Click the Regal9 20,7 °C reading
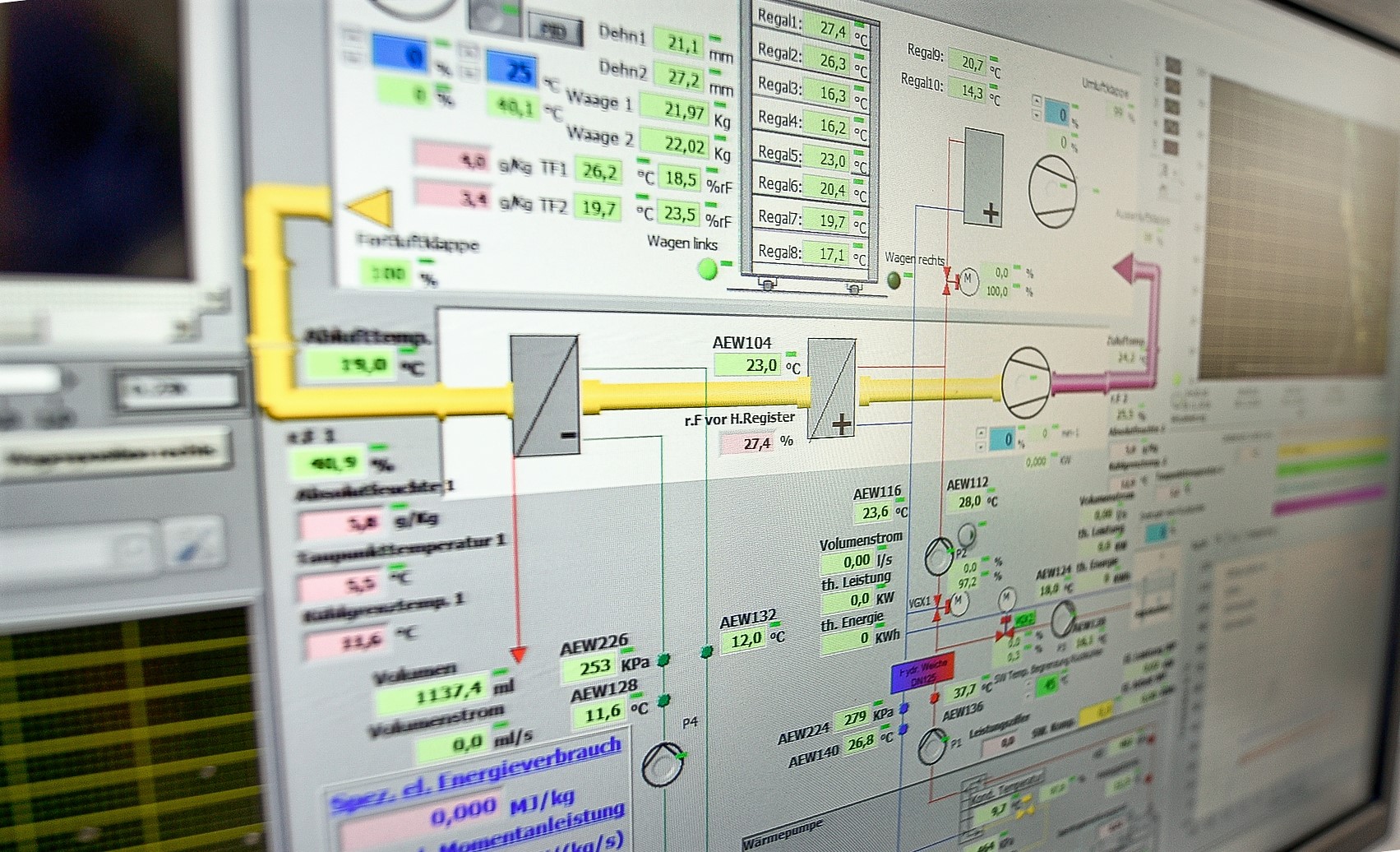1400x852 pixels. click(968, 62)
